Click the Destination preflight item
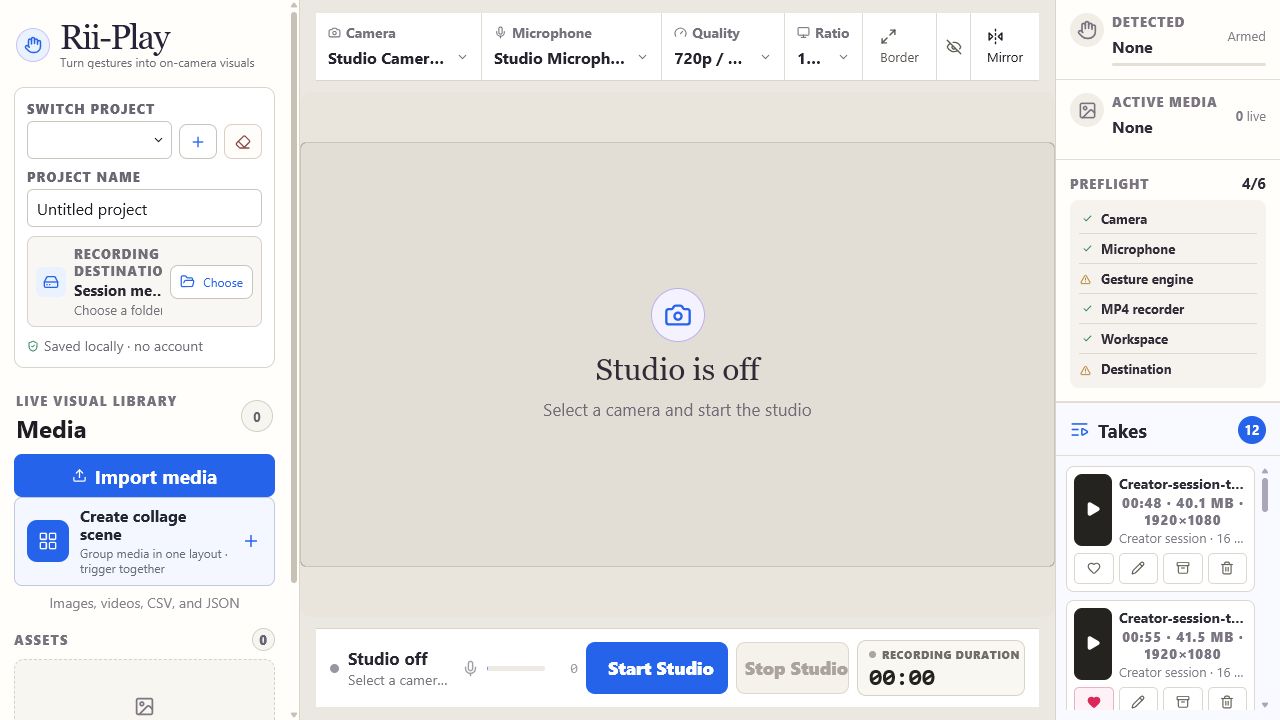The width and height of the screenshot is (1280, 720). point(1168,369)
